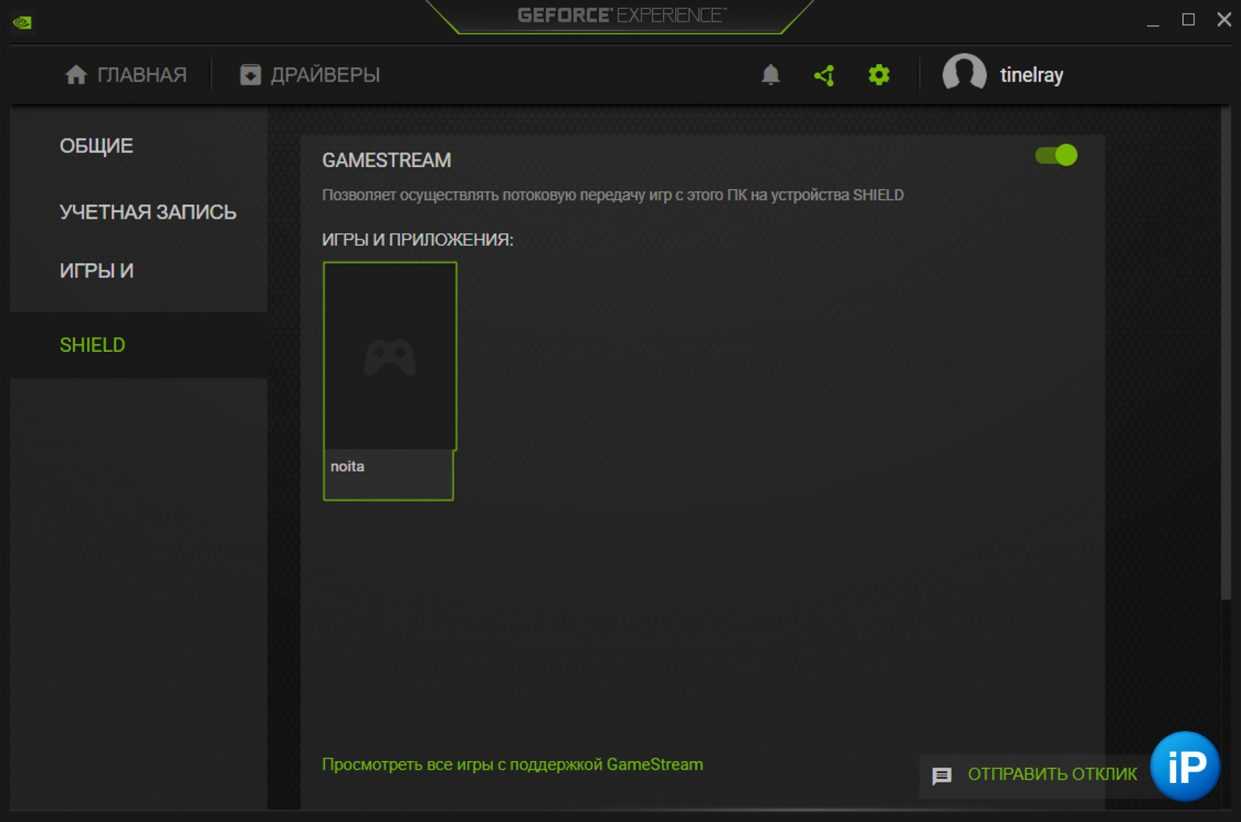1241x822 pixels.
Task: Open УЧЕТНАЯ ЗАПИСЬ settings section
Action: pos(148,212)
